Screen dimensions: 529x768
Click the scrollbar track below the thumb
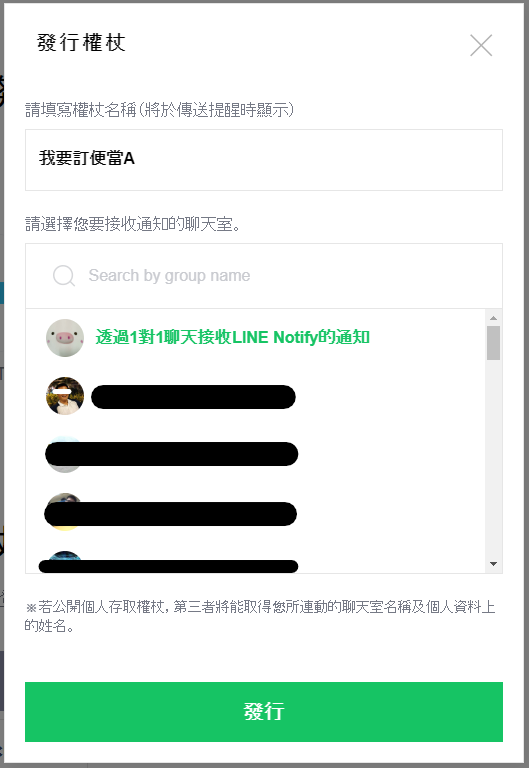pyautogui.click(x=493, y=458)
